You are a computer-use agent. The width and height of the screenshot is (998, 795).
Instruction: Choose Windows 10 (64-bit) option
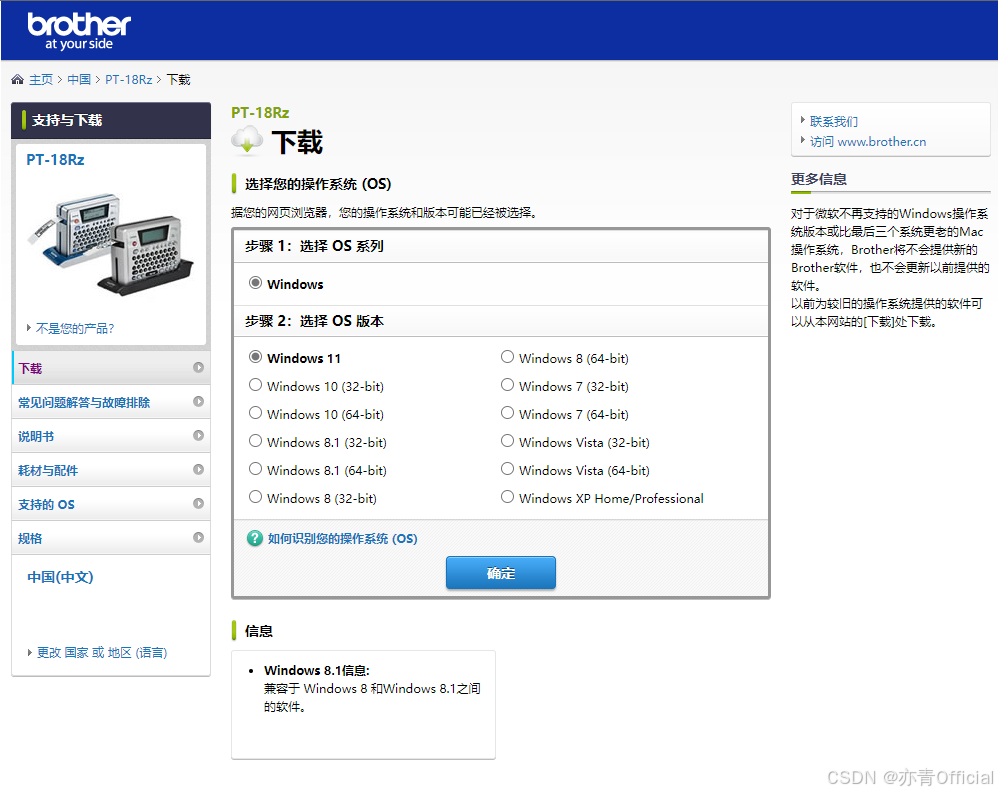[255, 413]
